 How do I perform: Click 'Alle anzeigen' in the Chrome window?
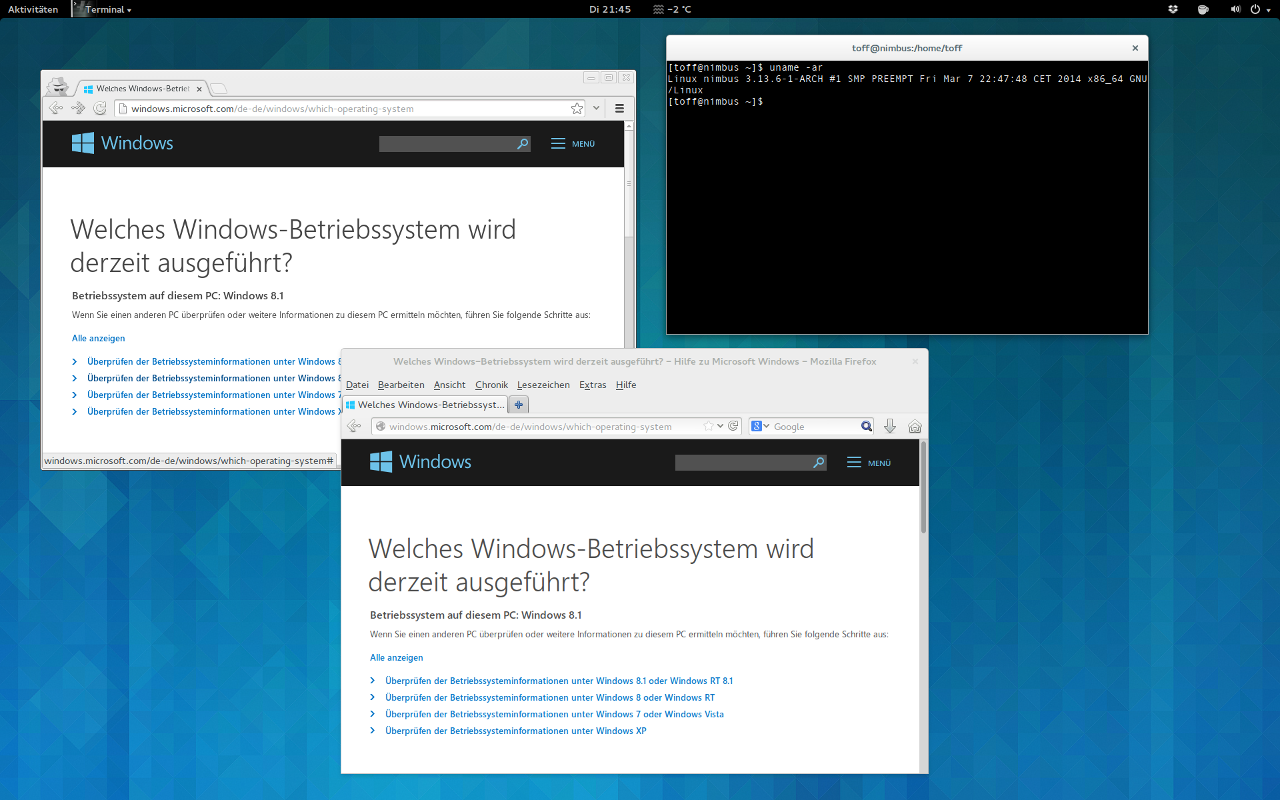[98, 338]
